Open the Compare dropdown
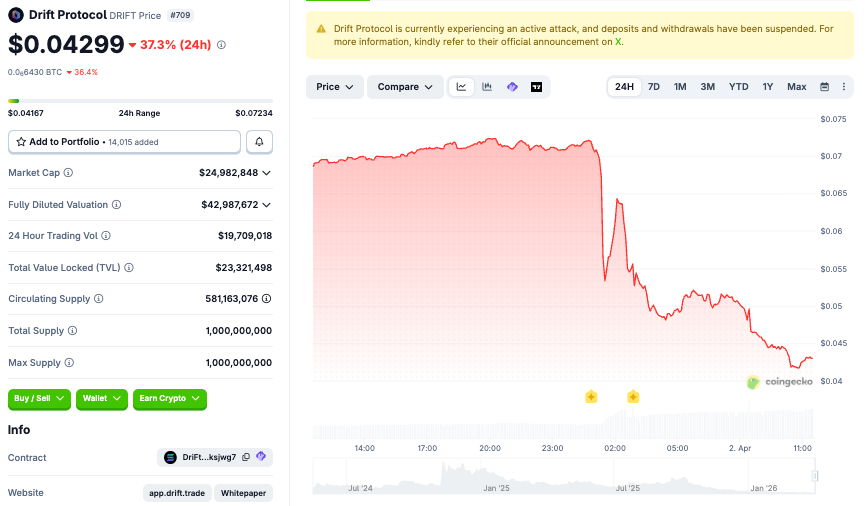 pos(405,87)
